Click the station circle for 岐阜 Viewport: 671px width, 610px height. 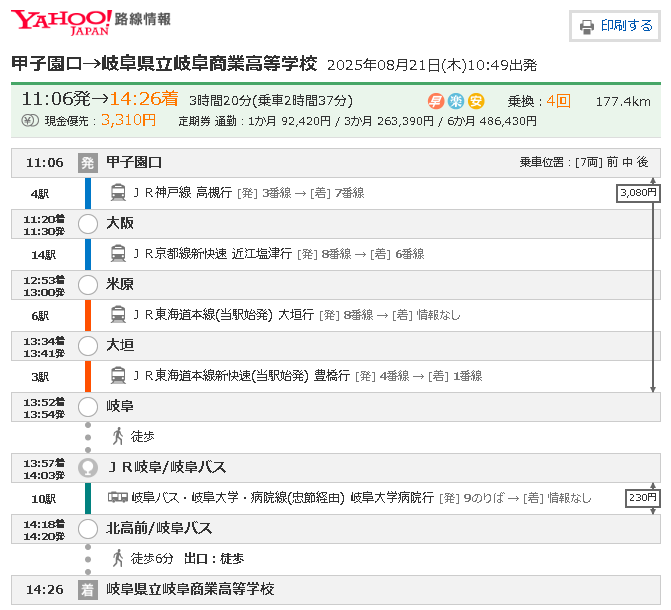[x=88, y=407]
